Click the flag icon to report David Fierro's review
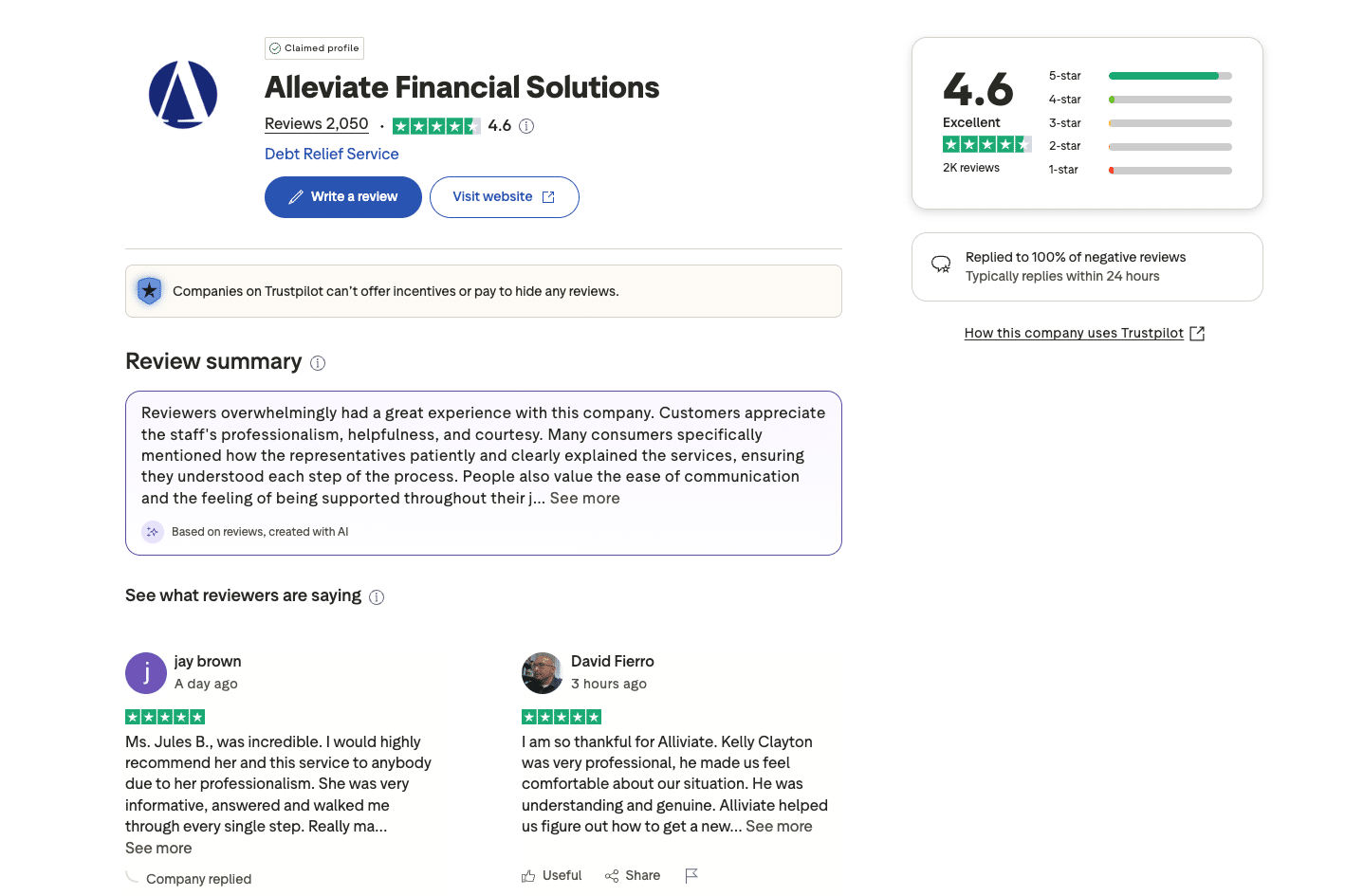1345x896 pixels. [x=691, y=875]
